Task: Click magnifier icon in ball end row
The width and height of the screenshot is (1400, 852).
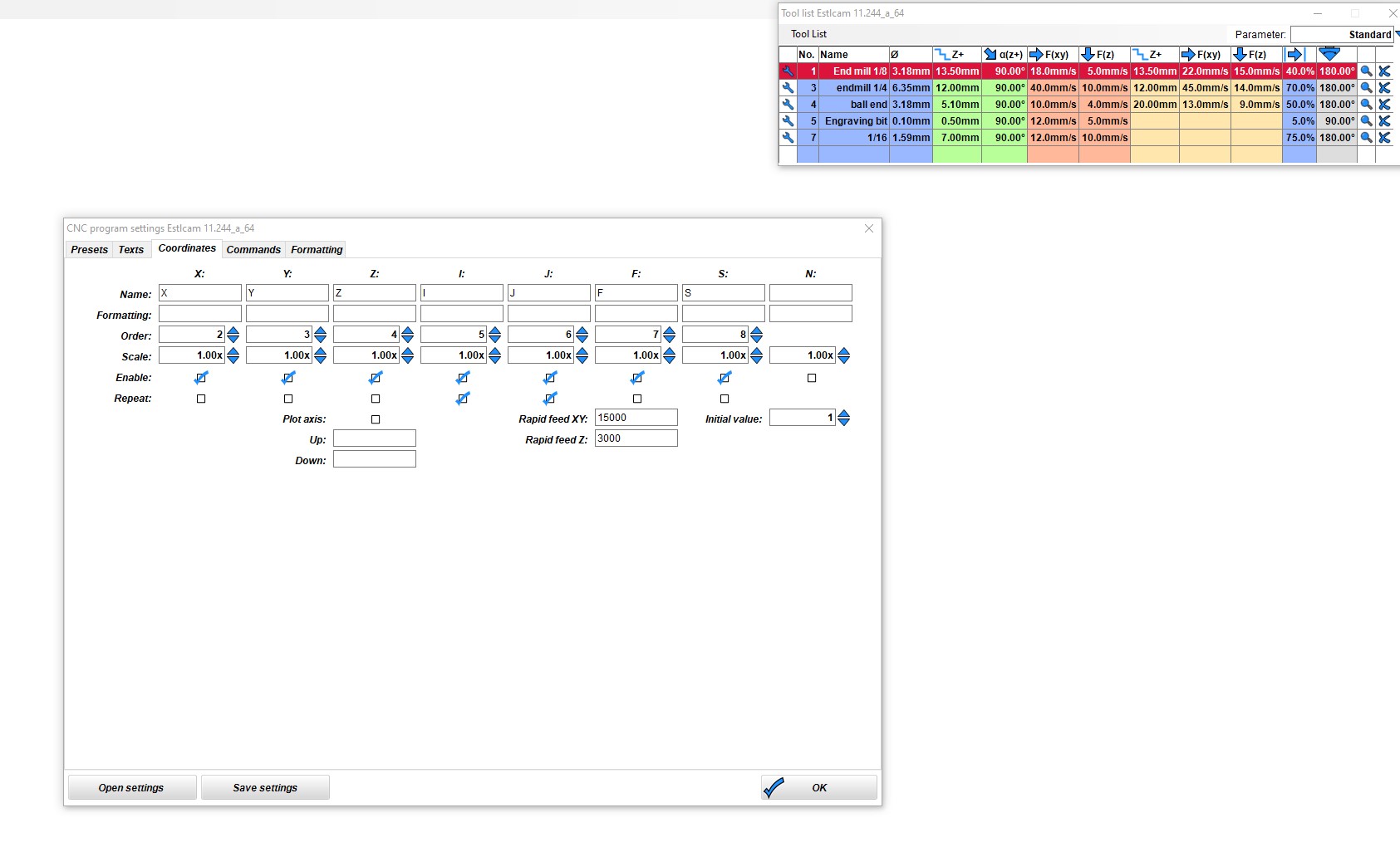Action: click(x=1366, y=105)
